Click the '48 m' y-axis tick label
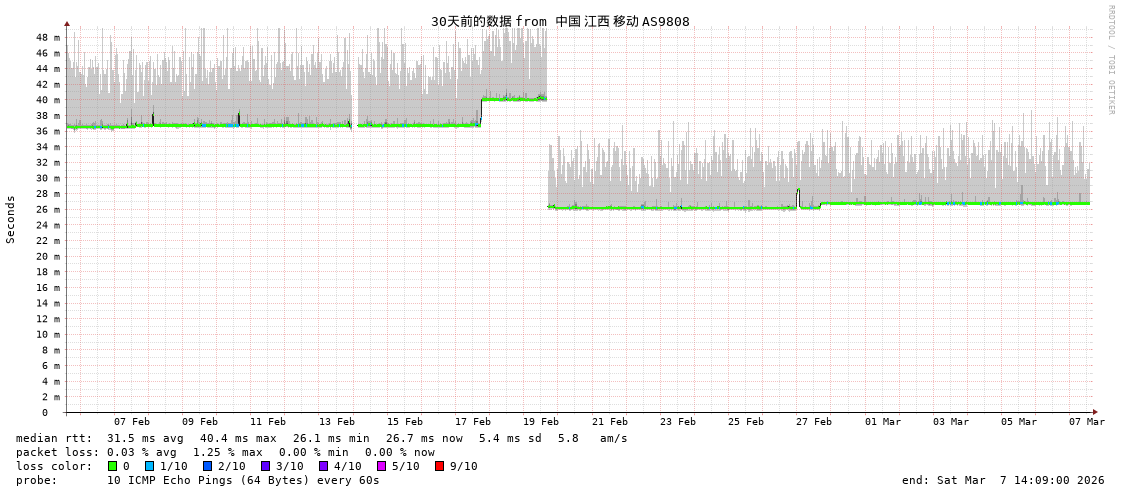The image size is (1121, 494). tap(48, 37)
